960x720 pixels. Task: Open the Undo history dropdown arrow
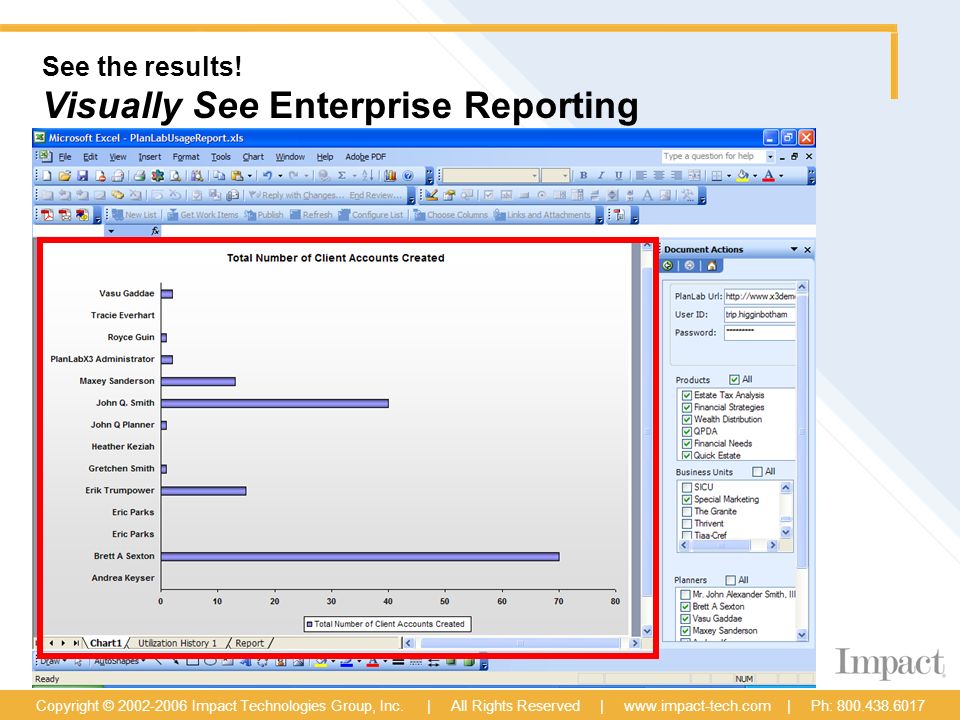[x=280, y=176]
